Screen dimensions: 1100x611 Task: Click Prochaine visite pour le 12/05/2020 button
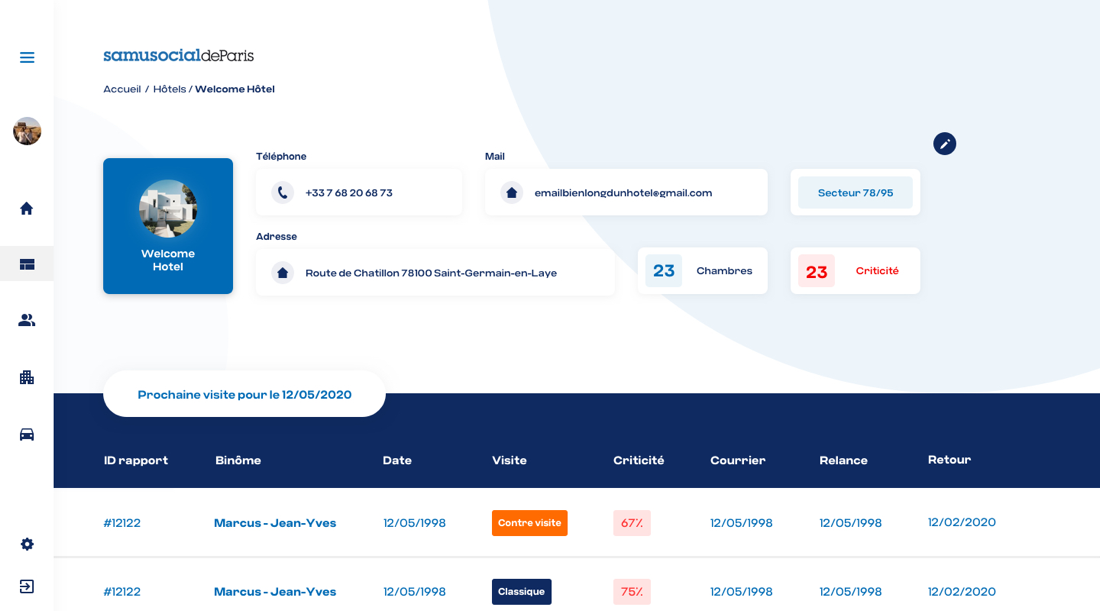(244, 395)
